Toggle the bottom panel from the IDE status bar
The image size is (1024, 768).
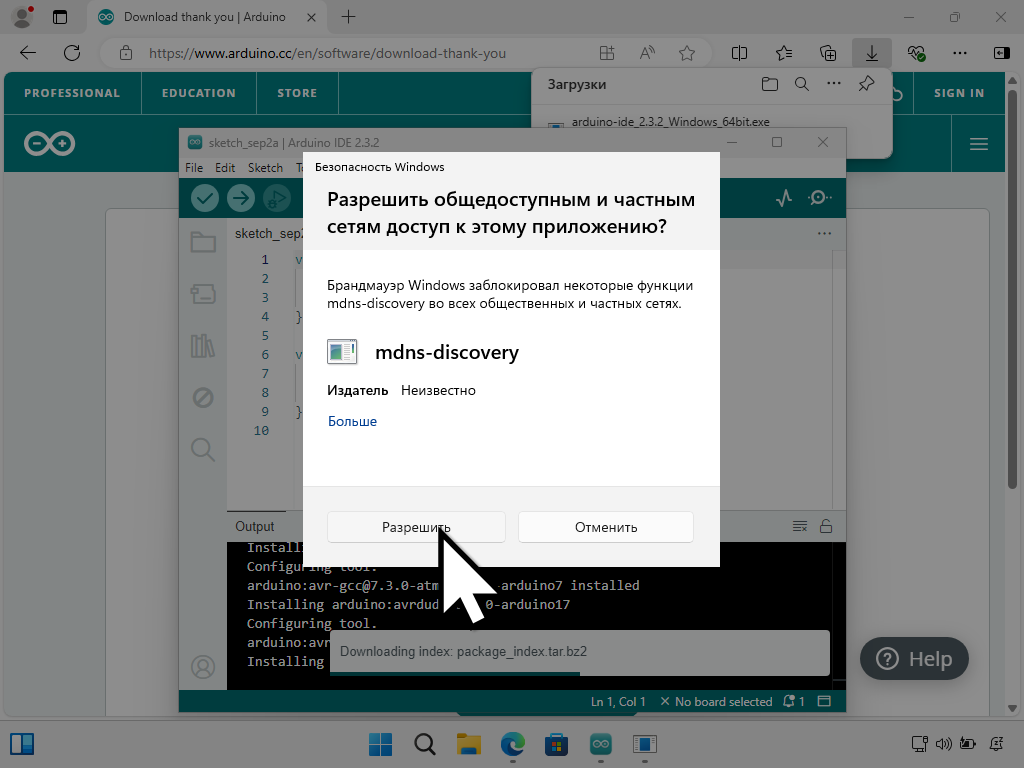click(x=824, y=701)
